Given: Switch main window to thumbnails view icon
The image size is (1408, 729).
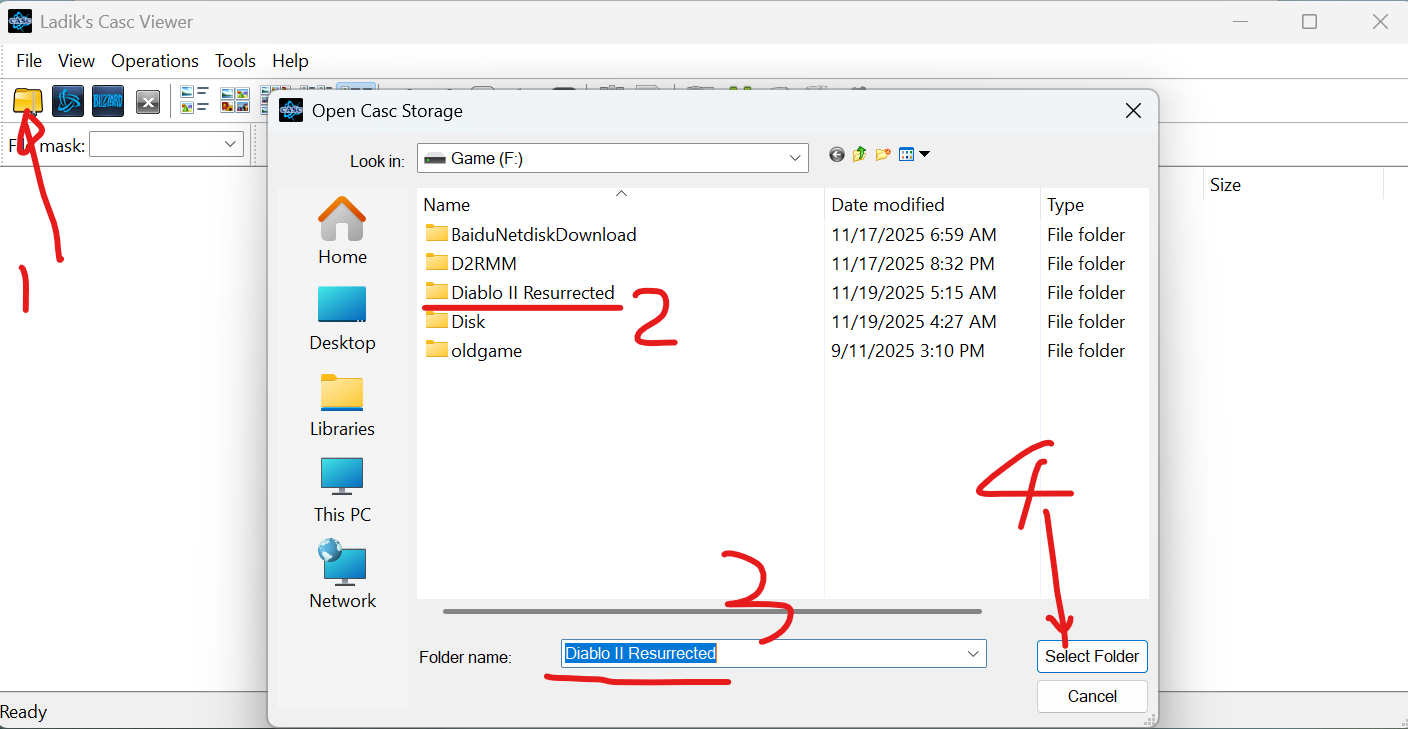Looking at the screenshot, I should click(235, 100).
